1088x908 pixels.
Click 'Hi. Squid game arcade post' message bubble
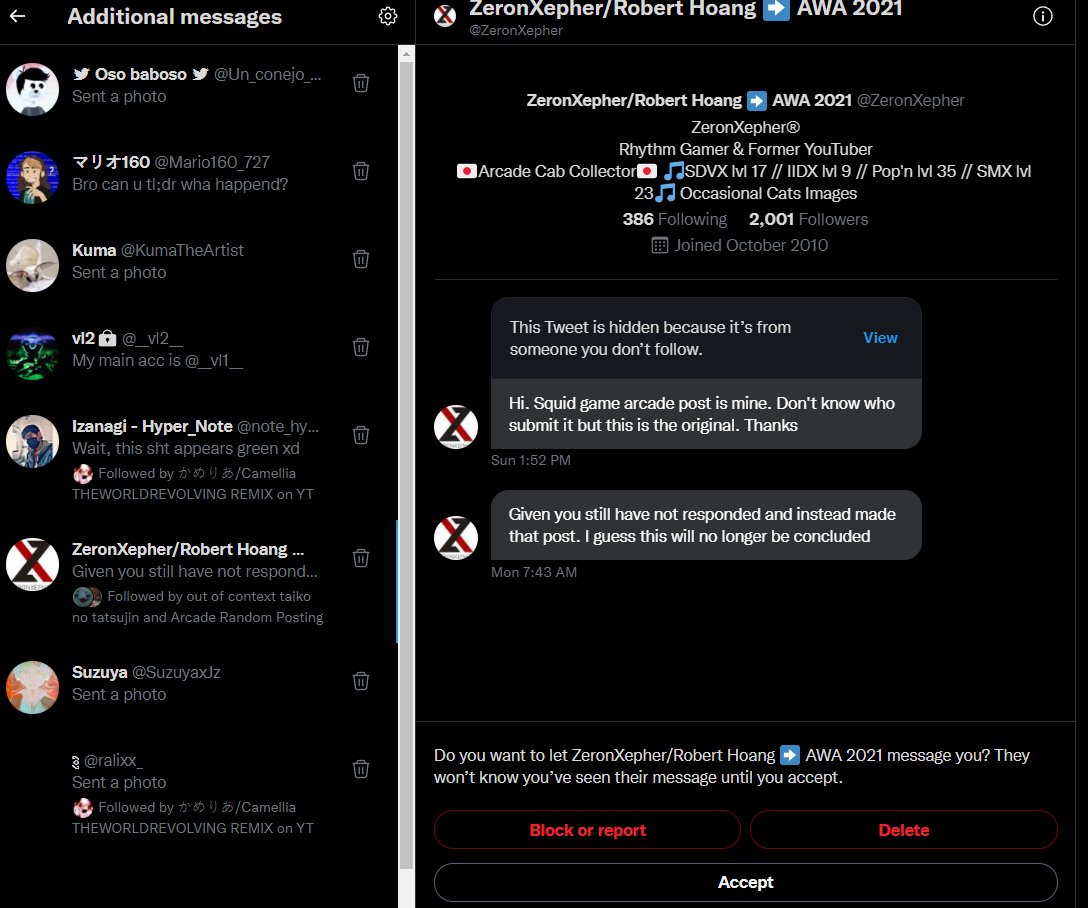[x=706, y=414]
